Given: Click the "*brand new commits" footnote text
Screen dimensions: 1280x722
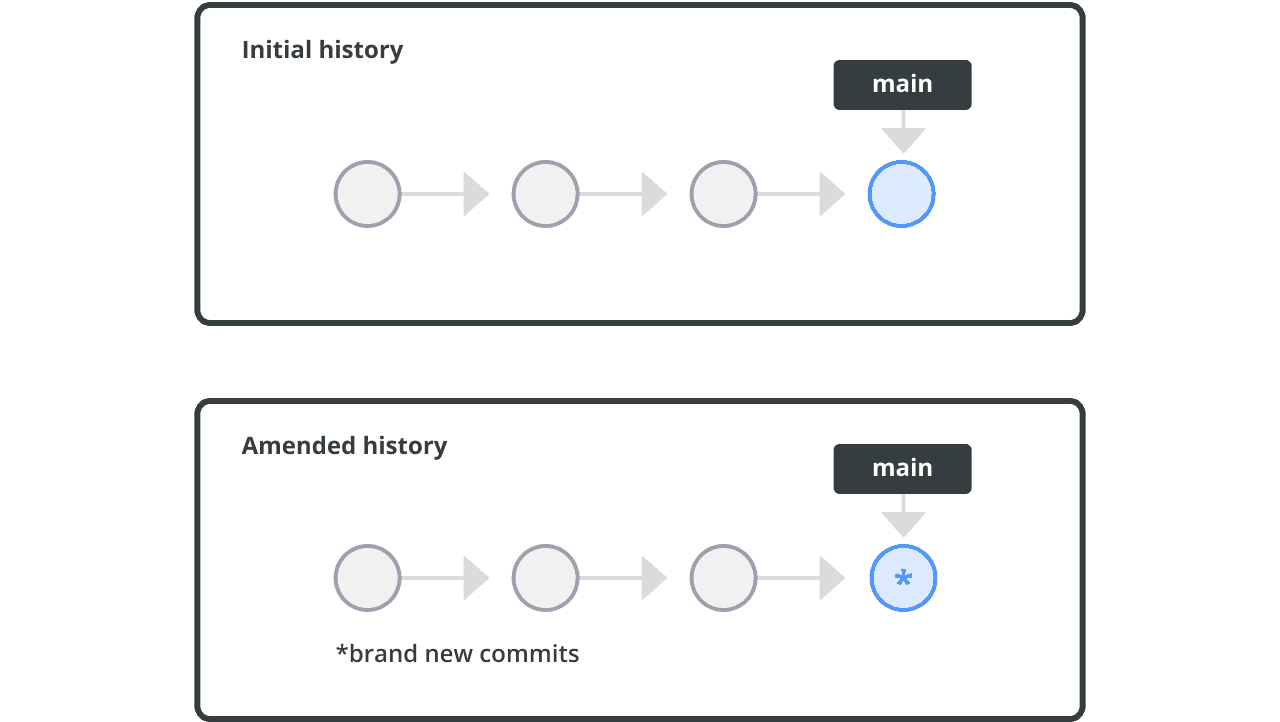Looking at the screenshot, I should (458, 654).
